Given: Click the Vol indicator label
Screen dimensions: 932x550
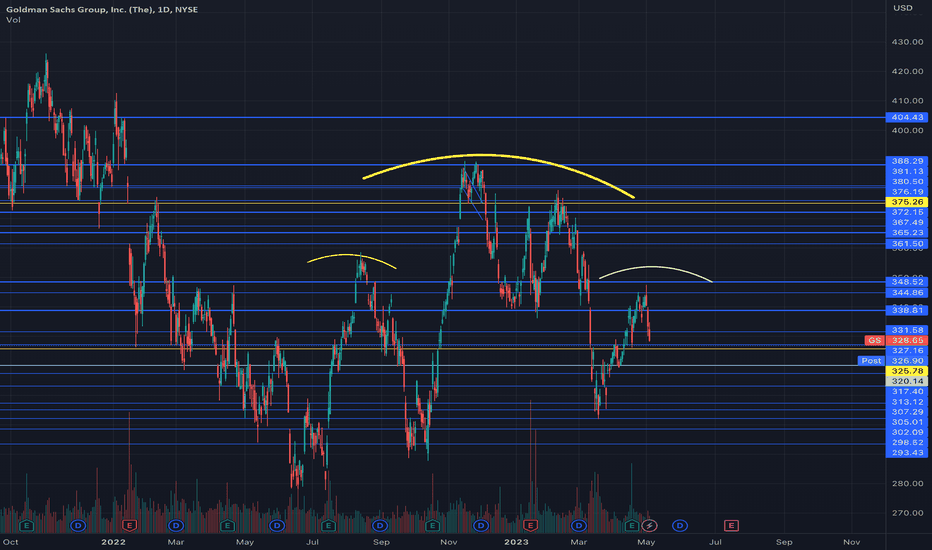Looking at the screenshot, I should click(x=13, y=20).
